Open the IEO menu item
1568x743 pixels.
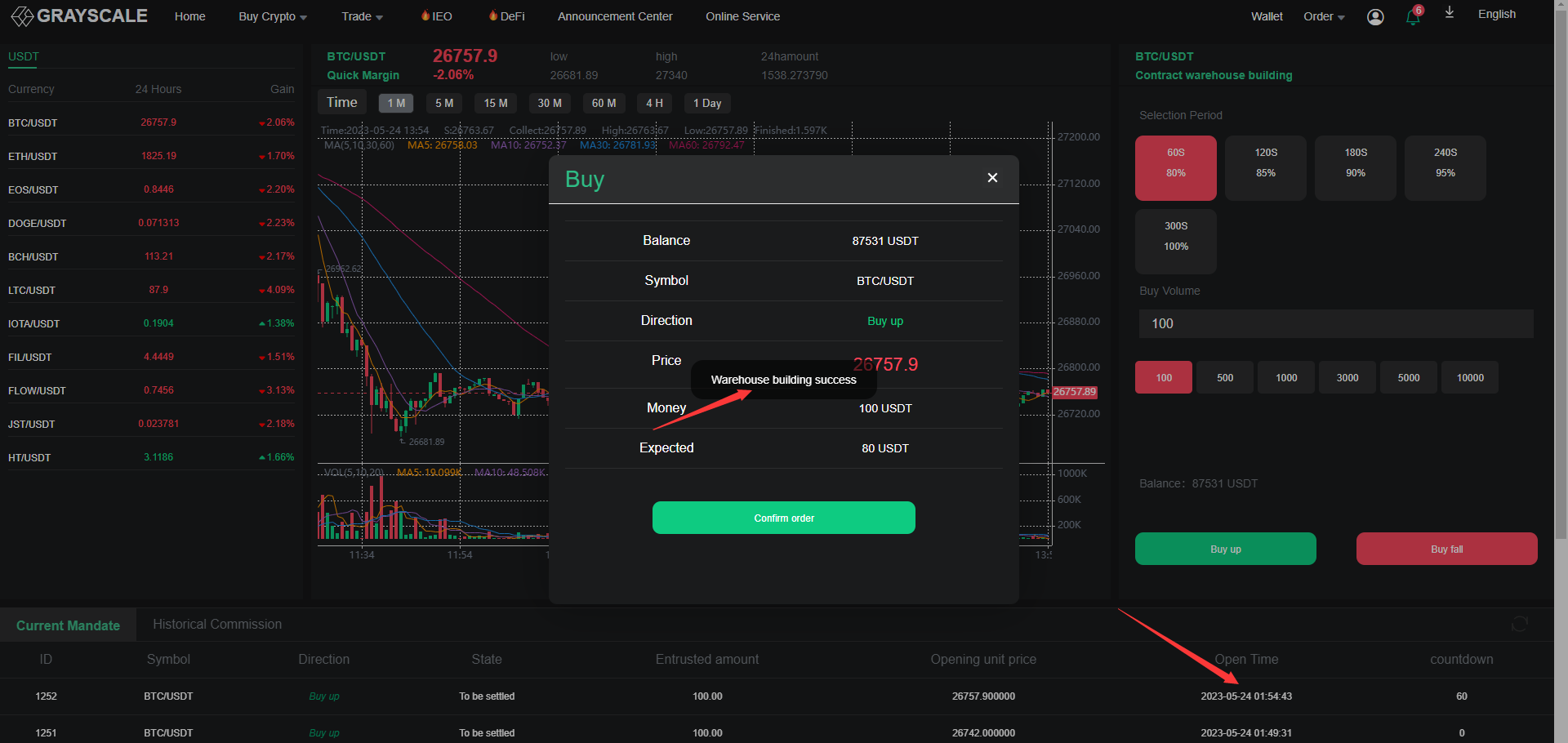point(436,16)
